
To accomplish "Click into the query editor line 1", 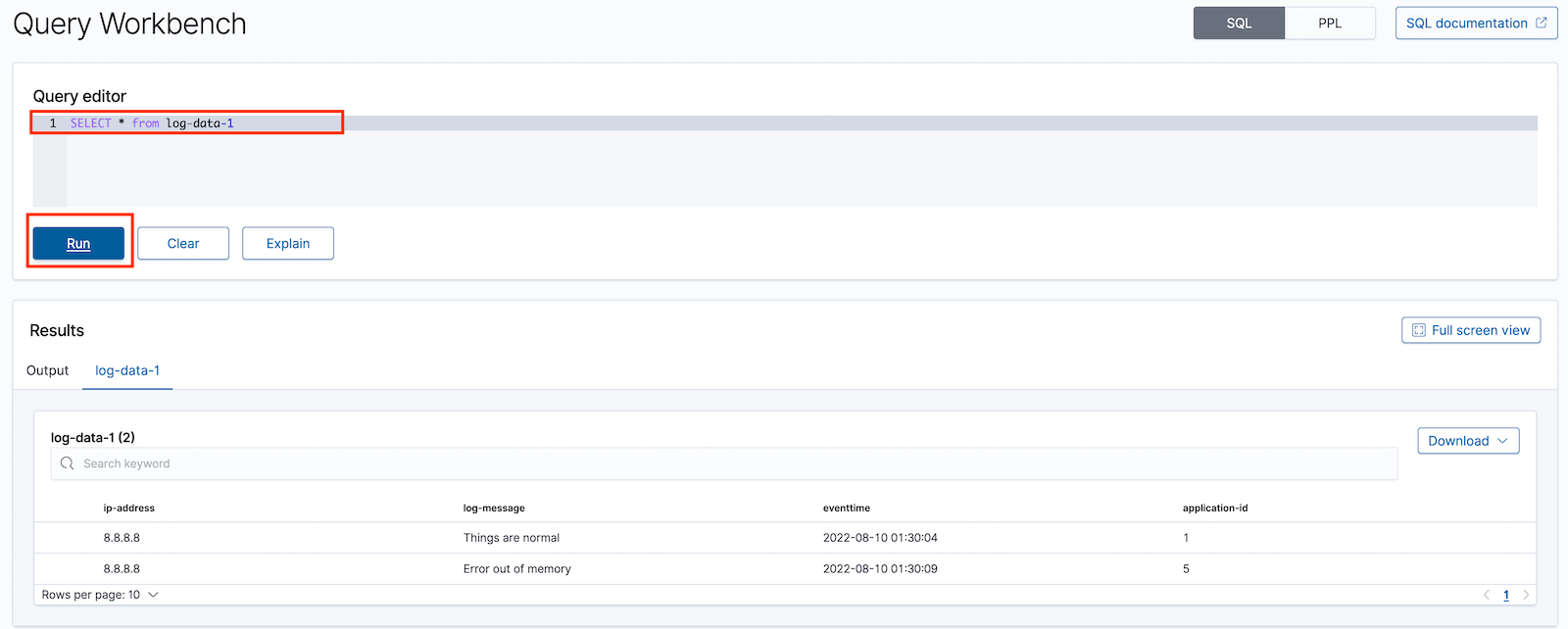I will pos(802,123).
